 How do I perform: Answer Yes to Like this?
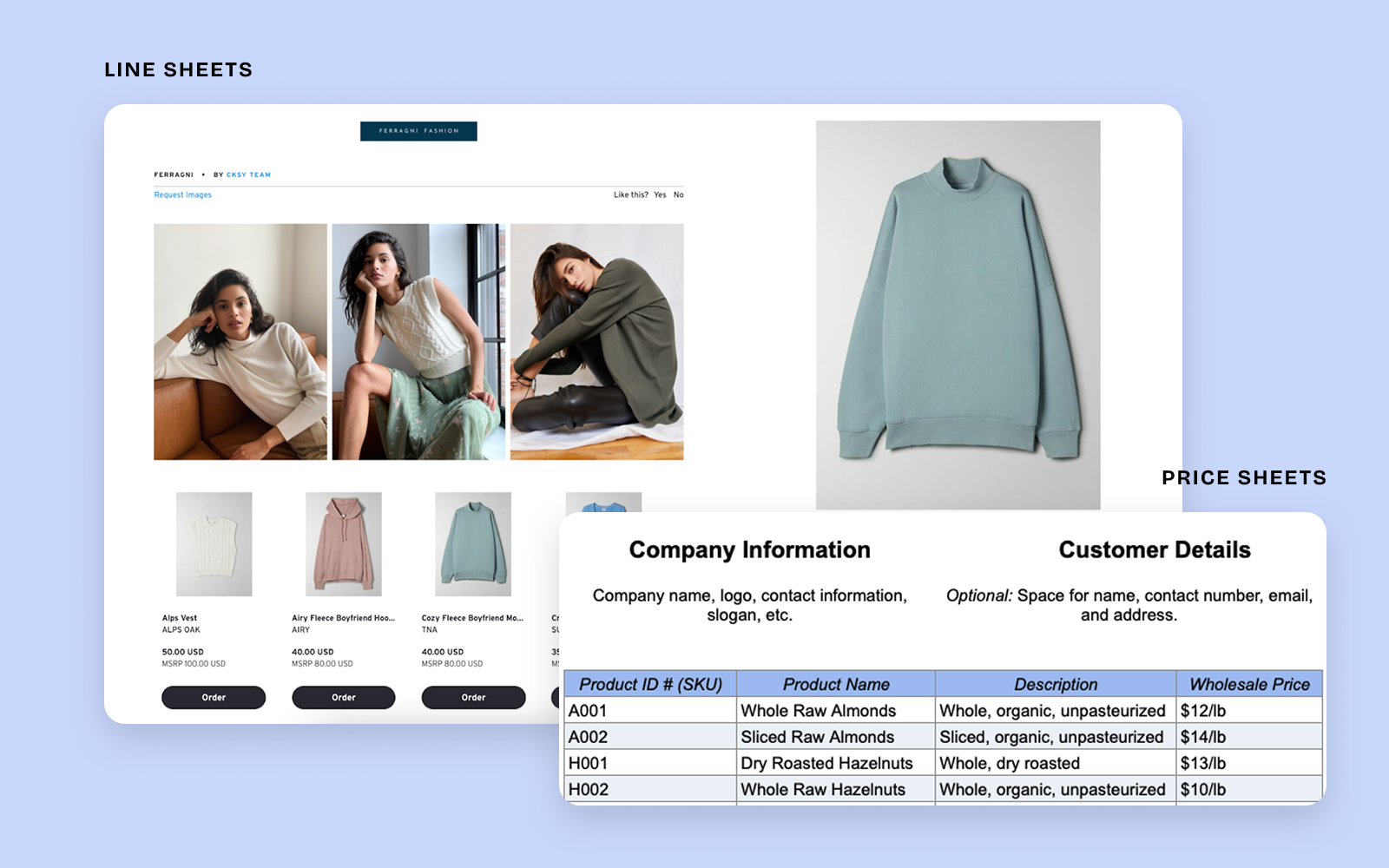(660, 195)
